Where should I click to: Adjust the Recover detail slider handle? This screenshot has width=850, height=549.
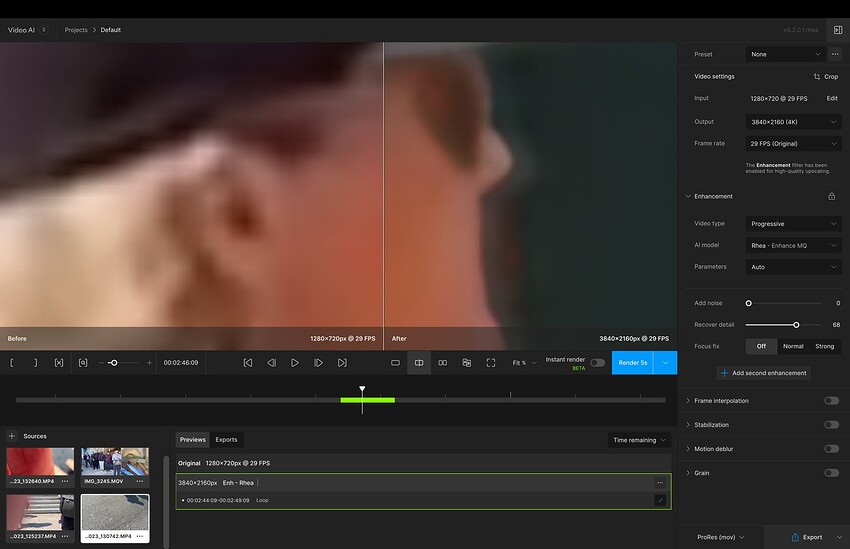point(796,325)
